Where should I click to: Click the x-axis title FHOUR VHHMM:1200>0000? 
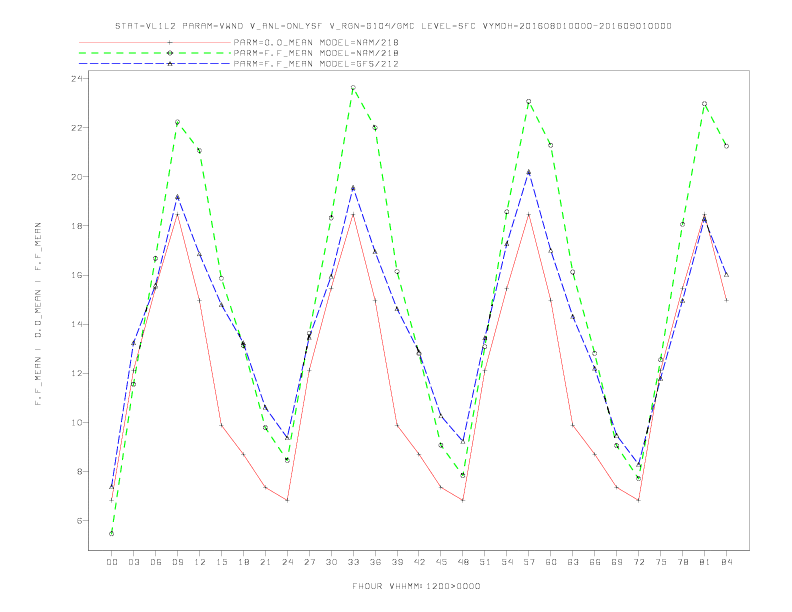point(416,586)
